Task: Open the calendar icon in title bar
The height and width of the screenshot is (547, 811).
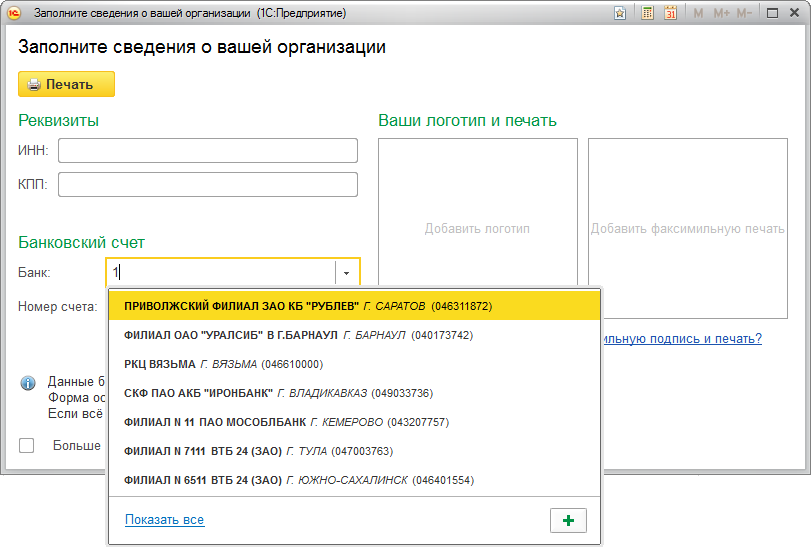Action: click(x=670, y=13)
